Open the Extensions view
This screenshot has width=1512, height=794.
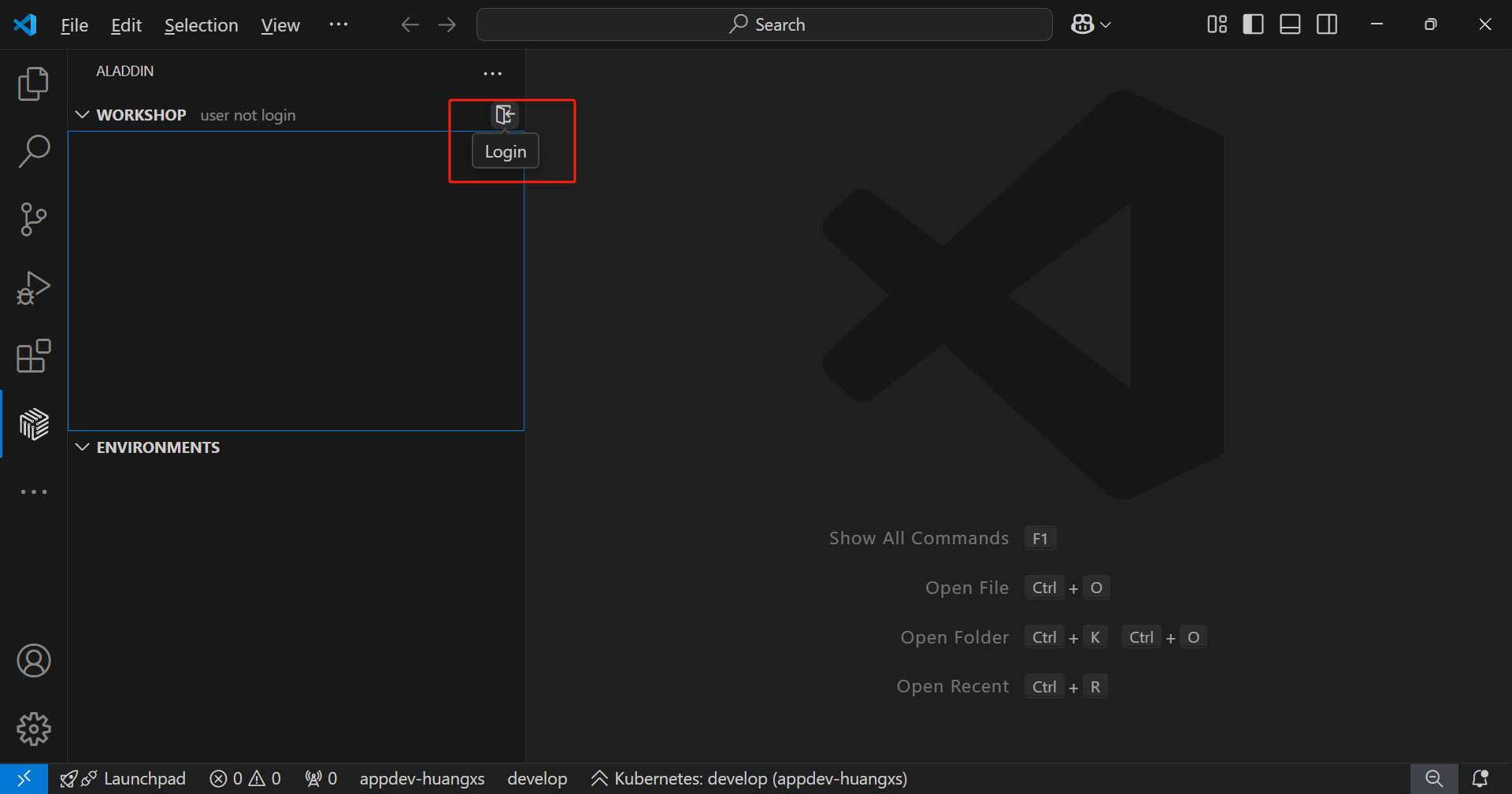pyautogui.click(x=33, y=356)
